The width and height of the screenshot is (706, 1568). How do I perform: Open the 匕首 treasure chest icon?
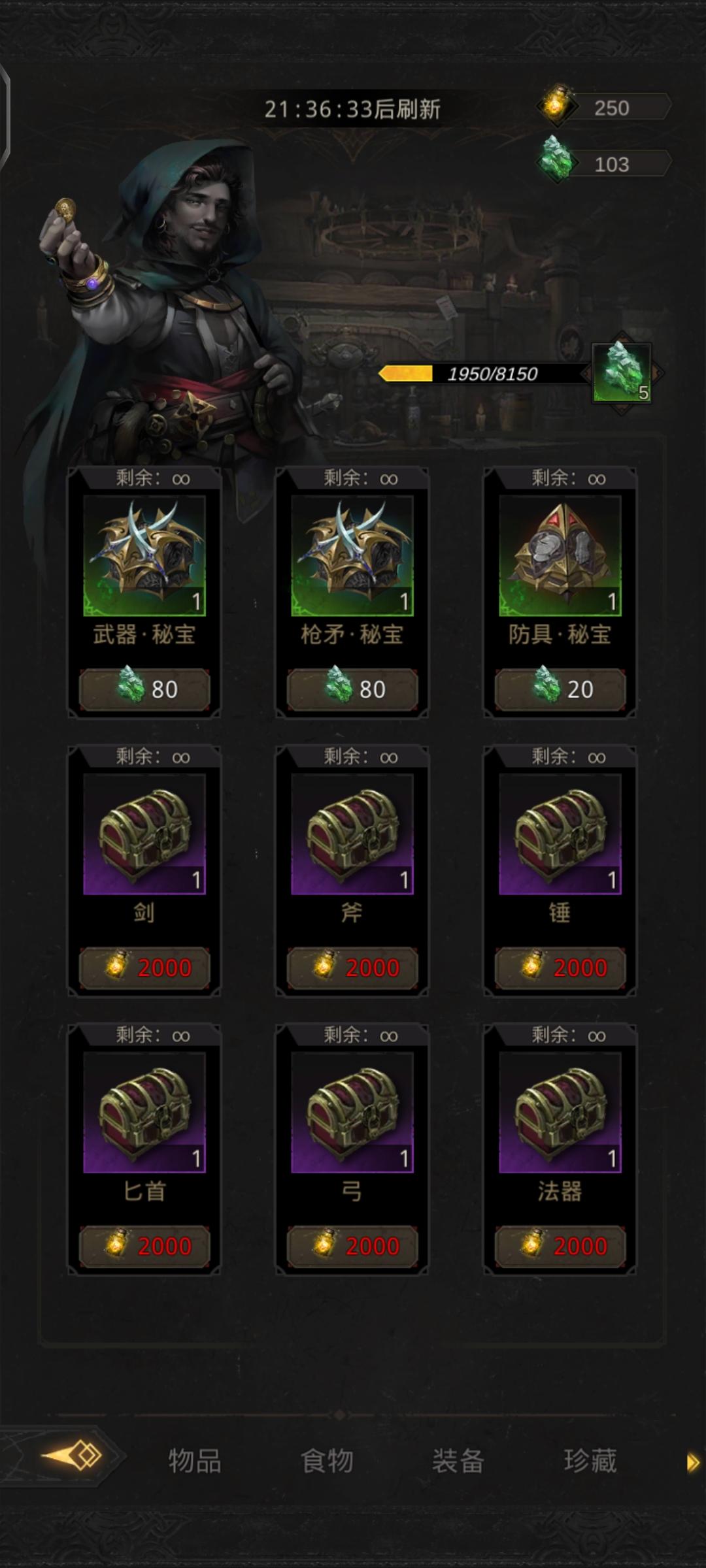click(x=144, y=1112)
